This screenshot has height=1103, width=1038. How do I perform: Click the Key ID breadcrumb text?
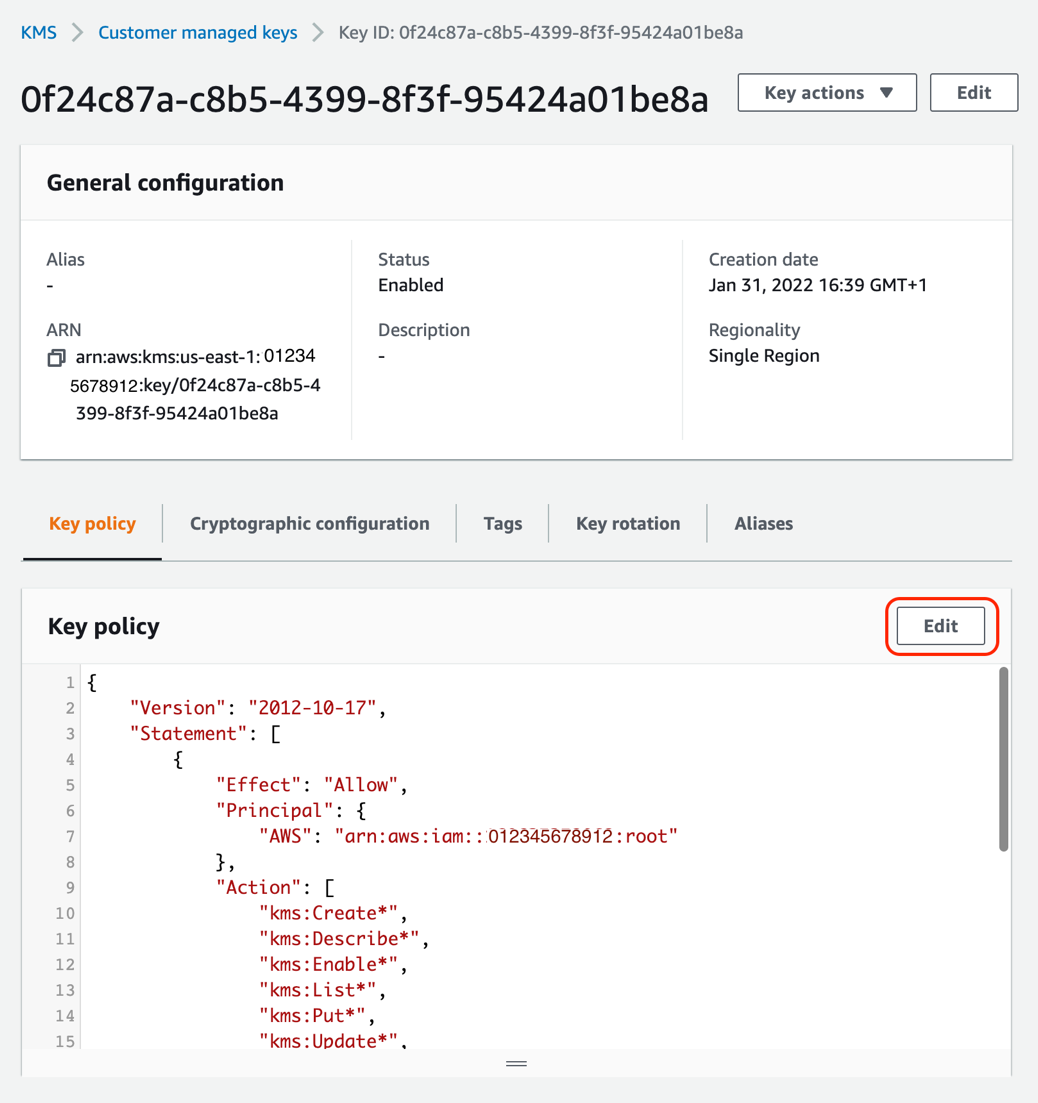point(541,32)
